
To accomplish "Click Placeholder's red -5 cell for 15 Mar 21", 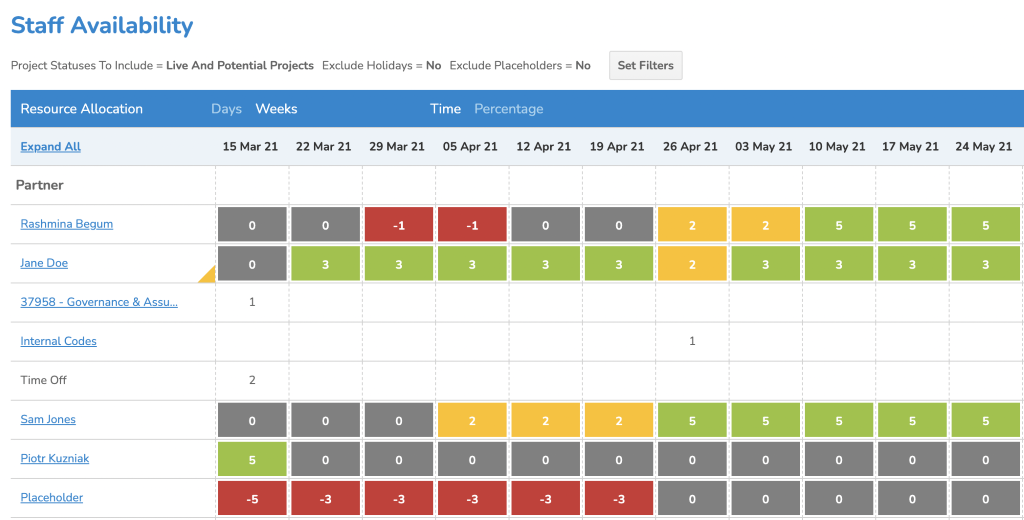I will 251,499.
